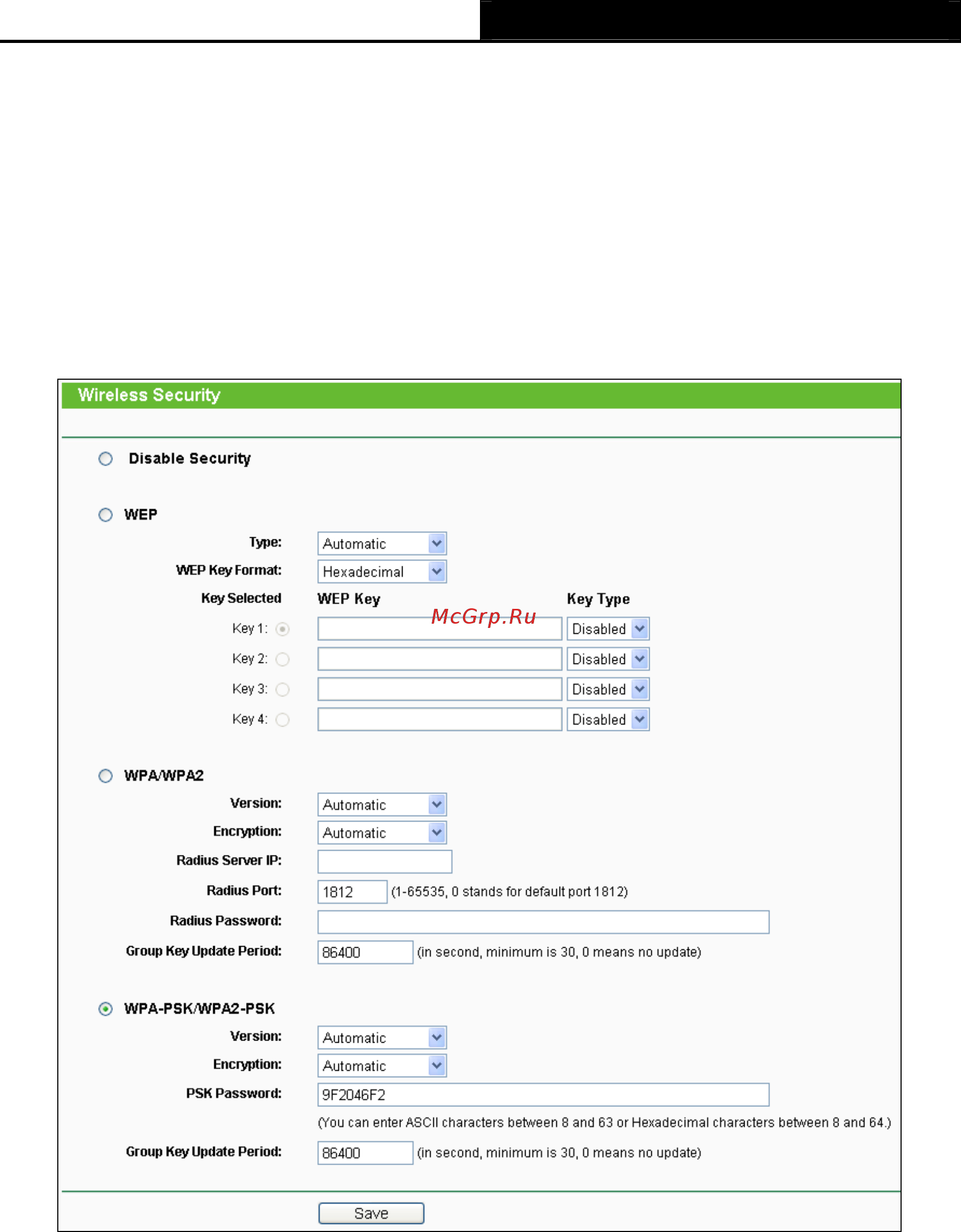
Task: Click WPA/WPA2 Group Key Update Period field
Action: [365, 952]
